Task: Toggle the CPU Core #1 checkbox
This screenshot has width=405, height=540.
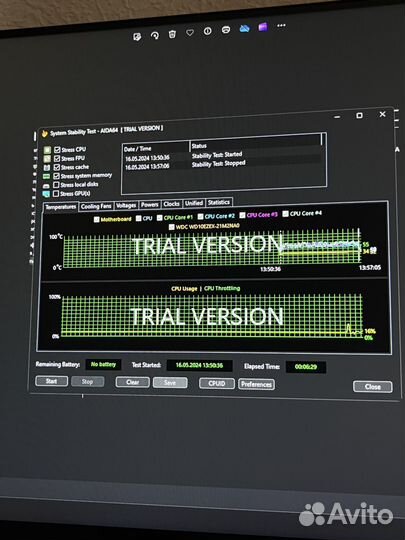Action: [159, 218]
